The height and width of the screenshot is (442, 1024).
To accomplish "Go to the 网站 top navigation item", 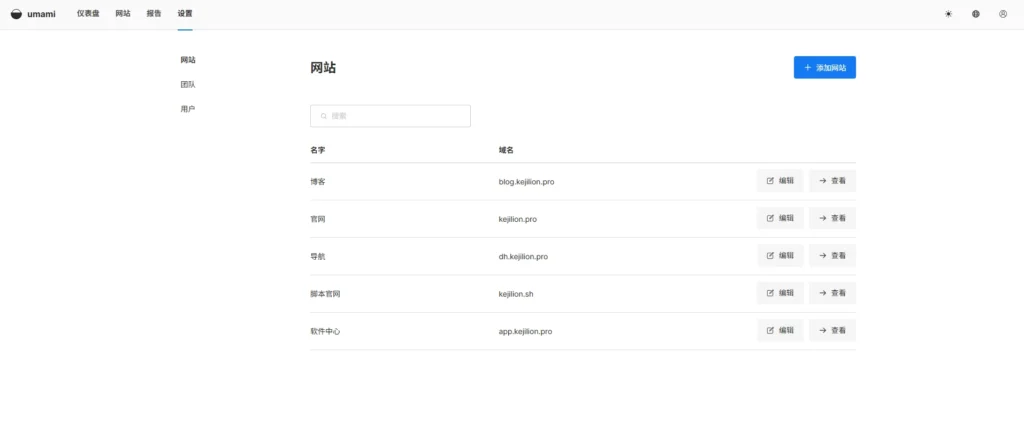I will pos(122,14).
